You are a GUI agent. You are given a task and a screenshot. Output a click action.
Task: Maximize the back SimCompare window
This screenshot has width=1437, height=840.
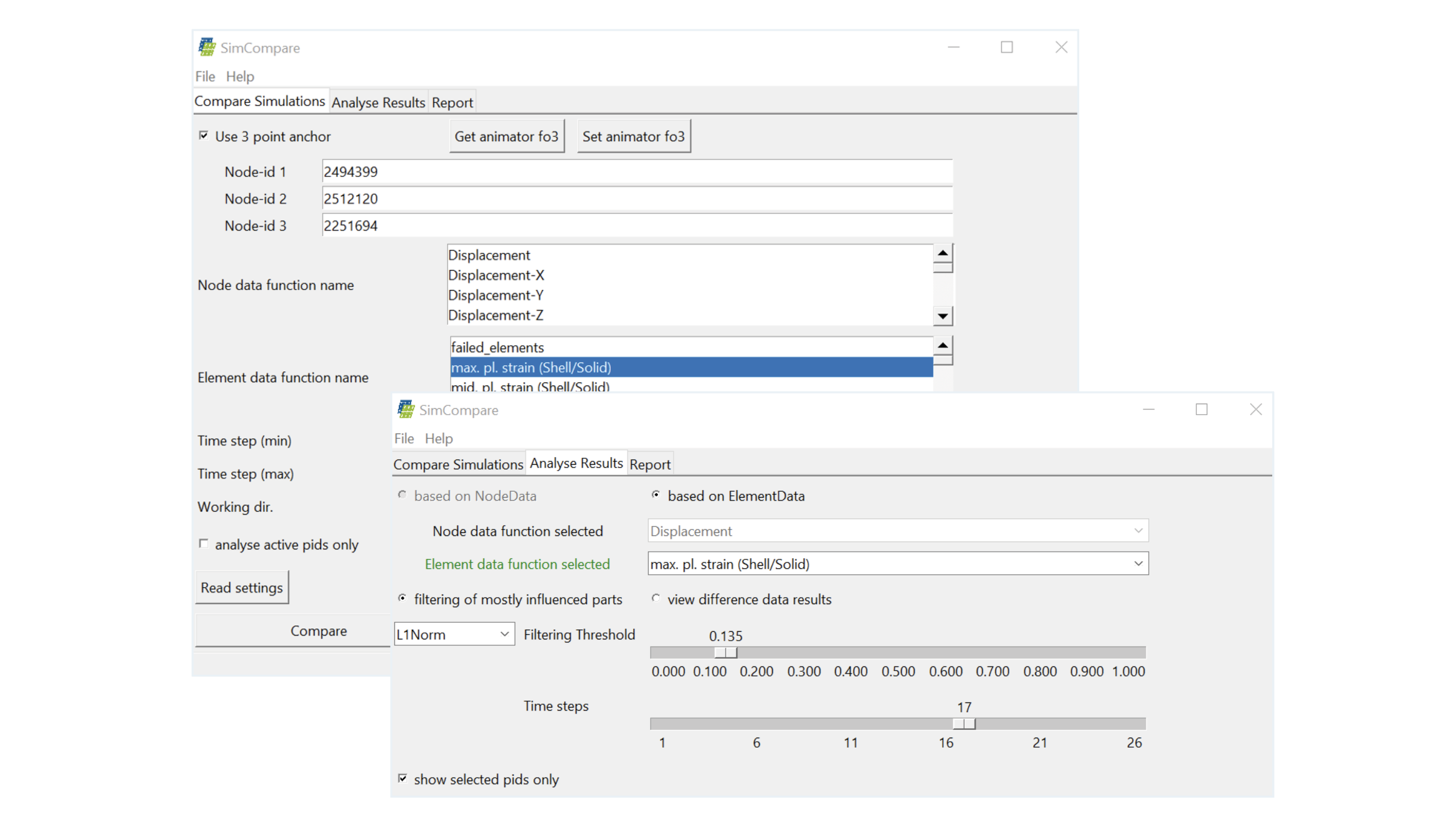coord(1006,47)
